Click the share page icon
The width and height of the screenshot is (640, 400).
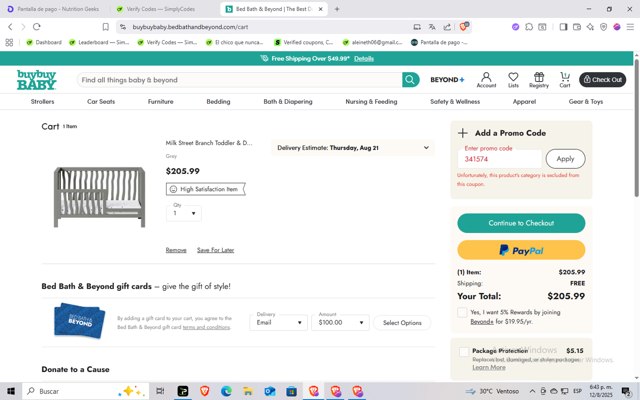point(447,27)
